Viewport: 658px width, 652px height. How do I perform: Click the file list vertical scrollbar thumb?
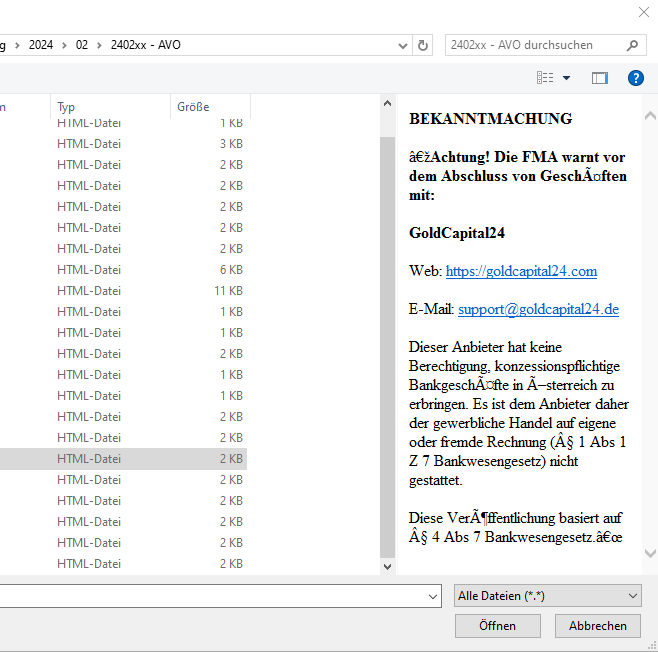(387, 347)
